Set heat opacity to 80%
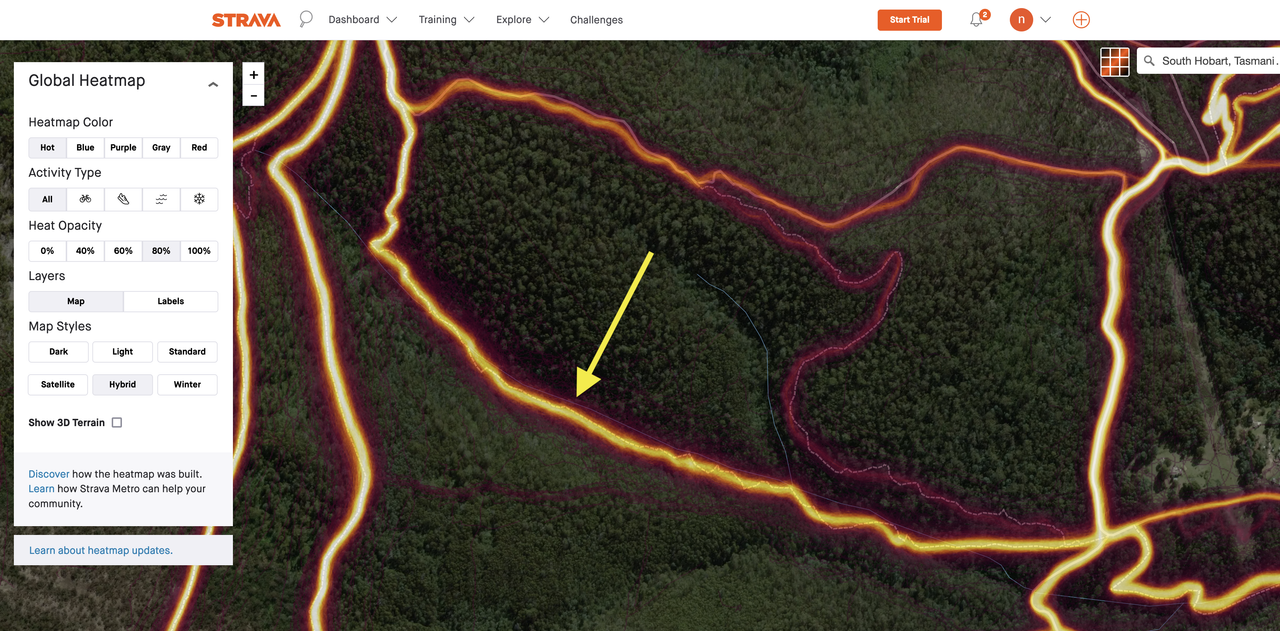The image size is (1280, 631). (x=161, y=251)
